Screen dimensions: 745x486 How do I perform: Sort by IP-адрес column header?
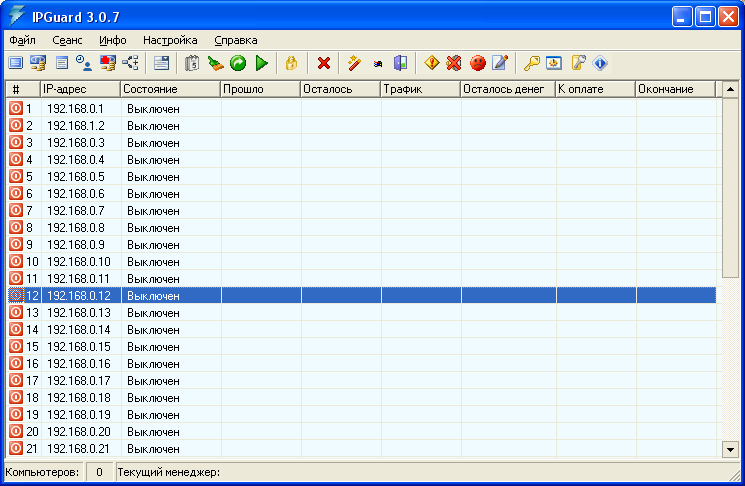[x=80, y=89]
